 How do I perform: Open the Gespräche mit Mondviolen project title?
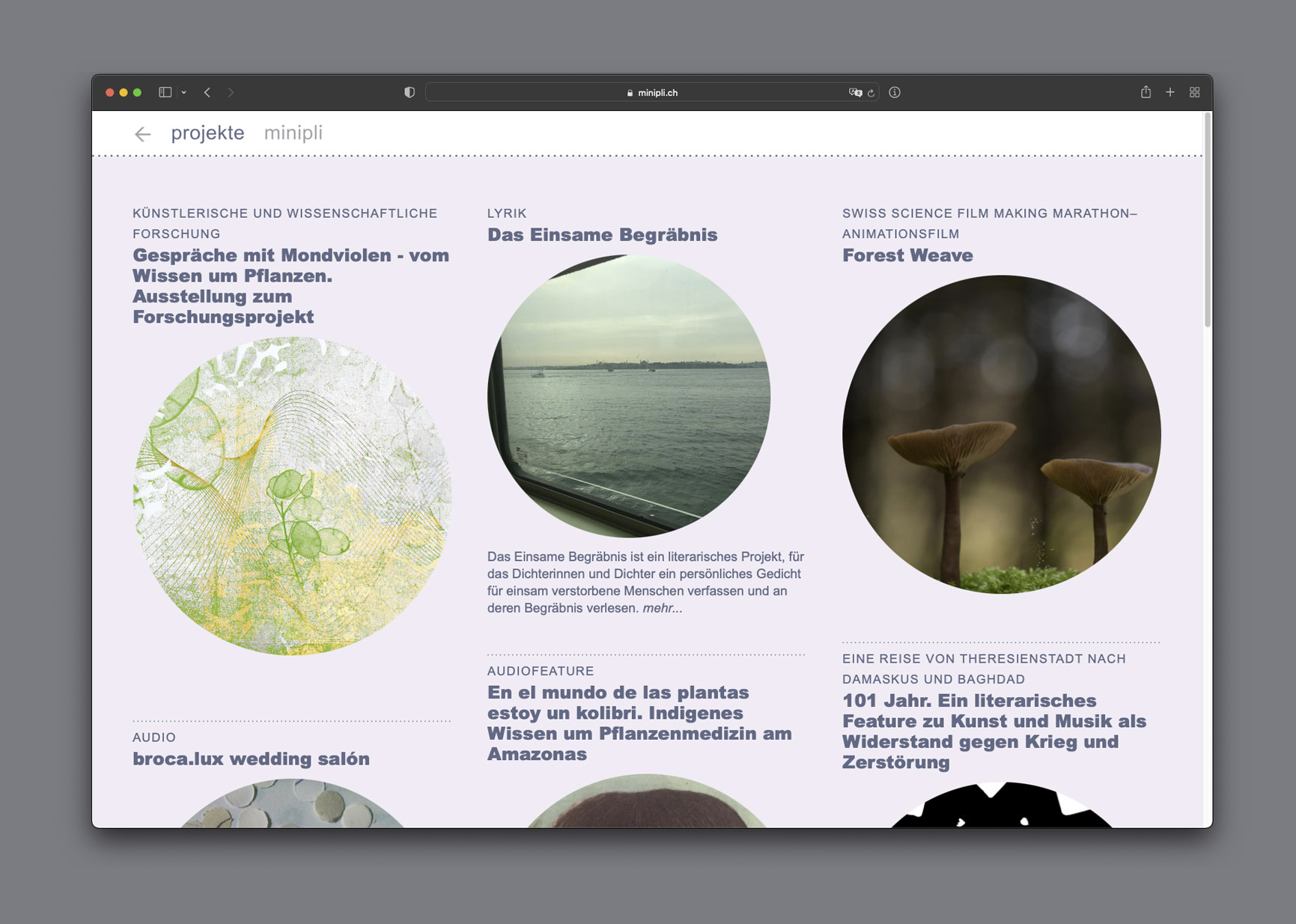[290, 285]
